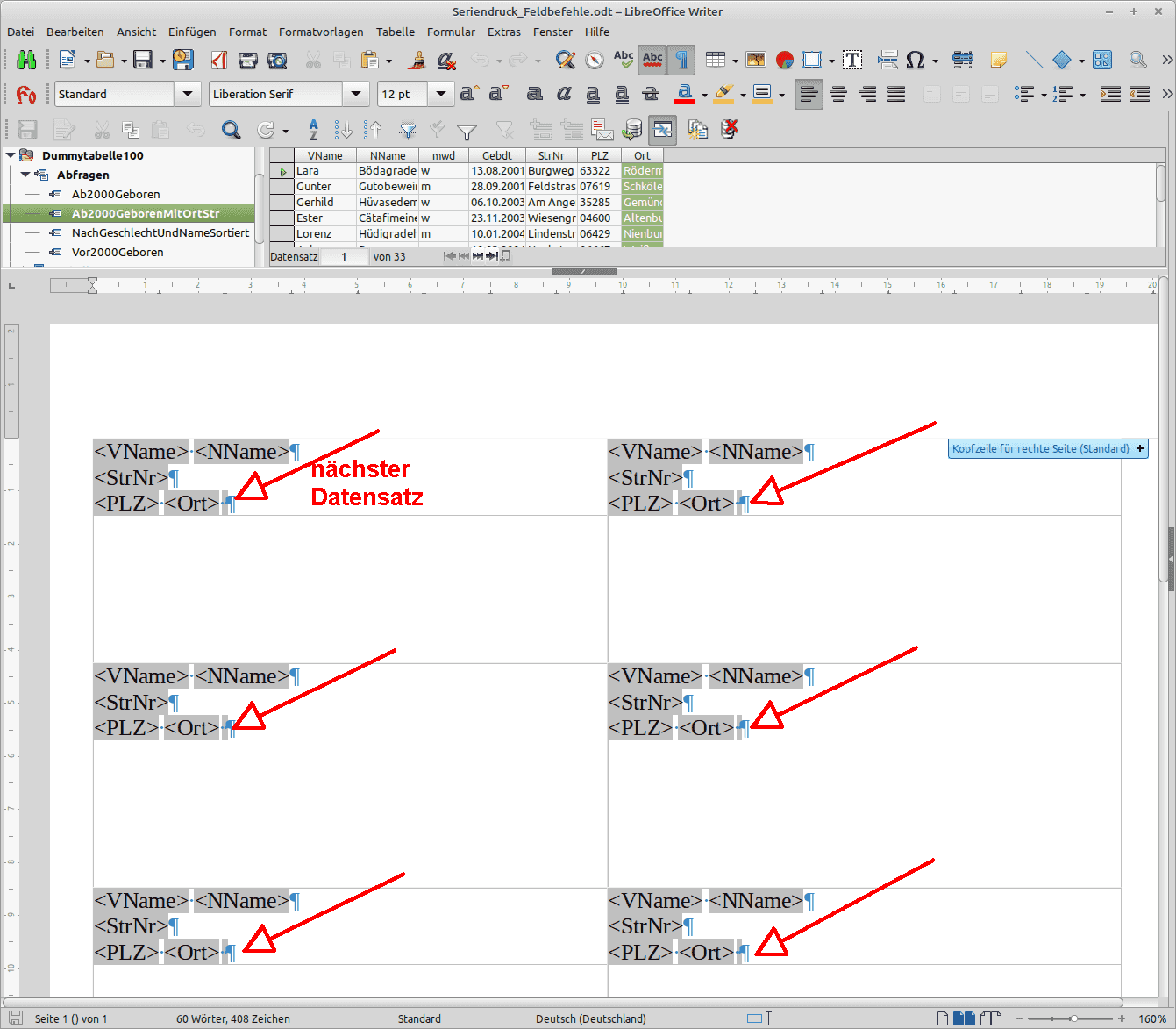This screenshot has height=1029, width=1176.
Task: Open Find & Replace binoculars icon
Action: pyautogui.click(x=26, y=60)
